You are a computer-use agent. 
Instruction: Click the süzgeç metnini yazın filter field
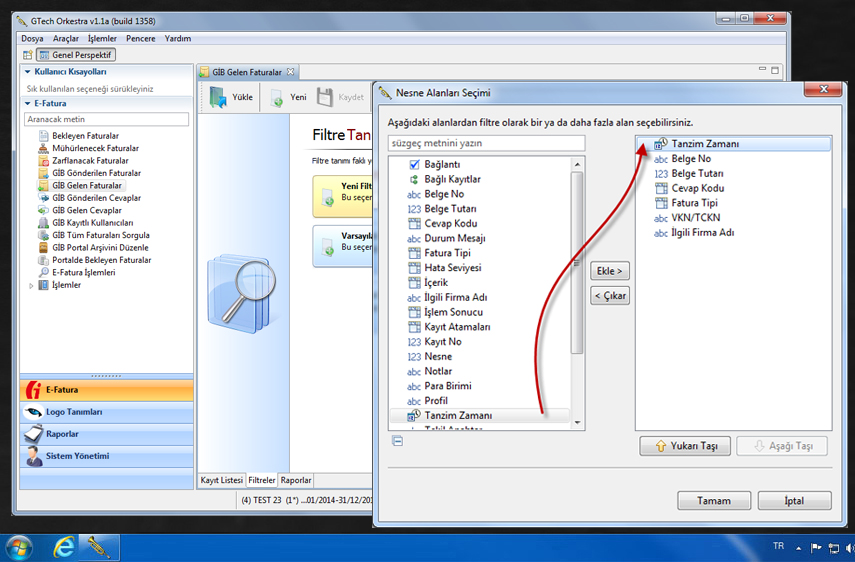click(x=486, y=143)
